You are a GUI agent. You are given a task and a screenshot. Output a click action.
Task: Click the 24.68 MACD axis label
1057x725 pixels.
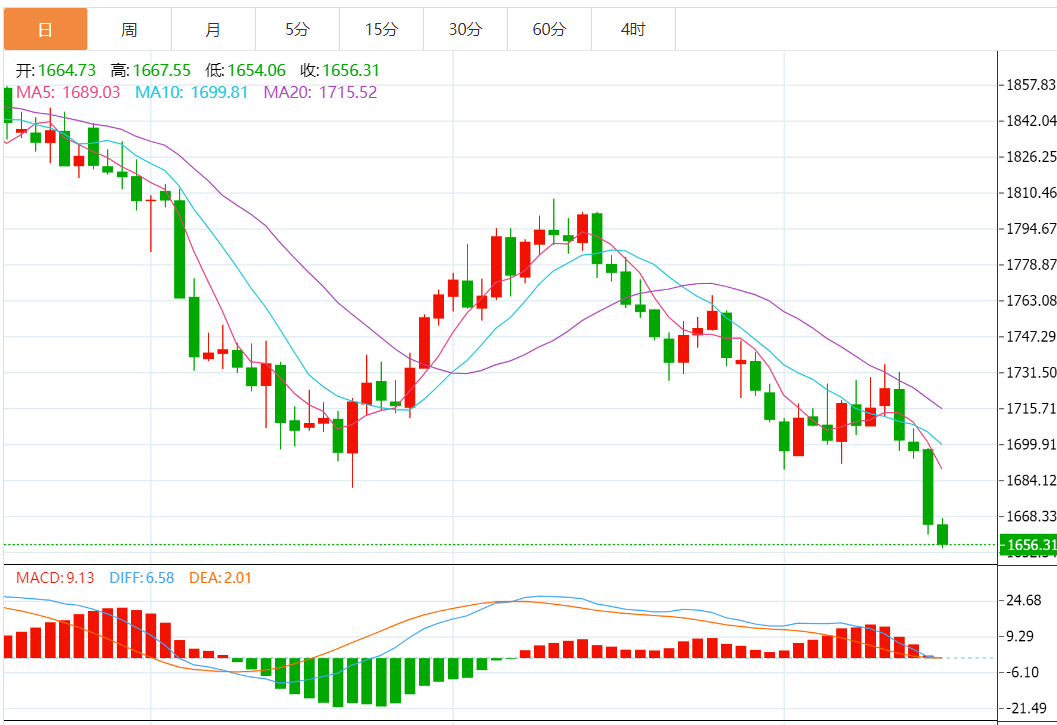[x=1023, y=600]
